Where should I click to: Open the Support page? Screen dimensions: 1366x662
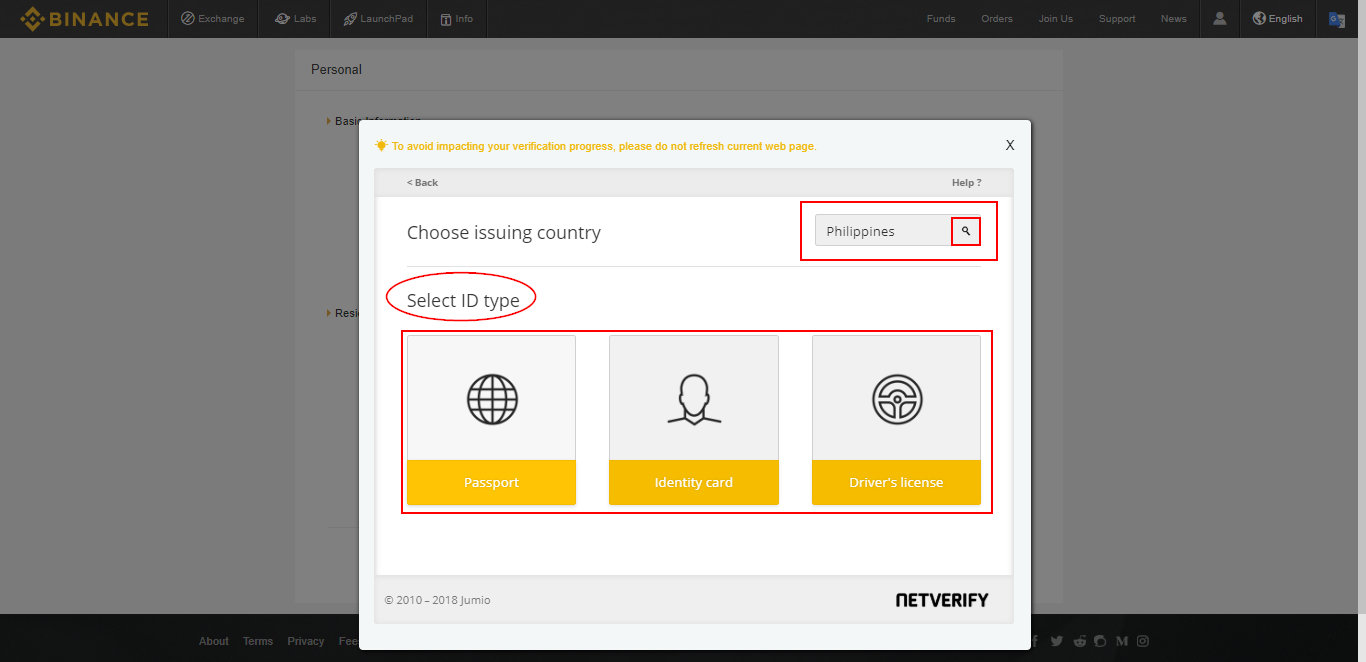coord(1117,19)
